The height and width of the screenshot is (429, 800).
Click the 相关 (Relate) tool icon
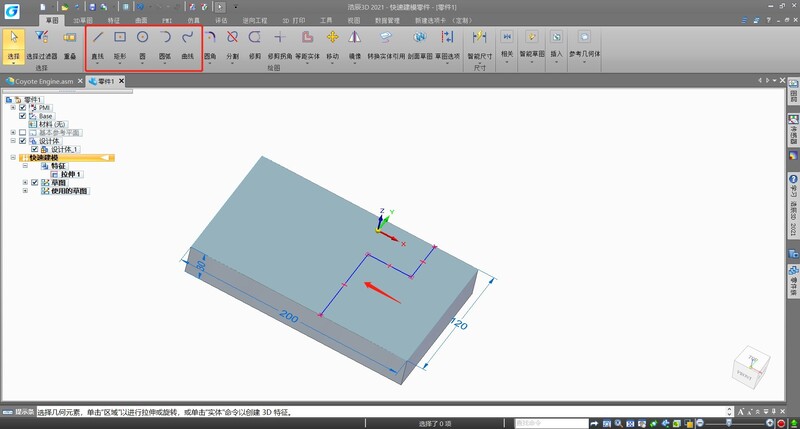pyautogui.click(x=507, y=37)
